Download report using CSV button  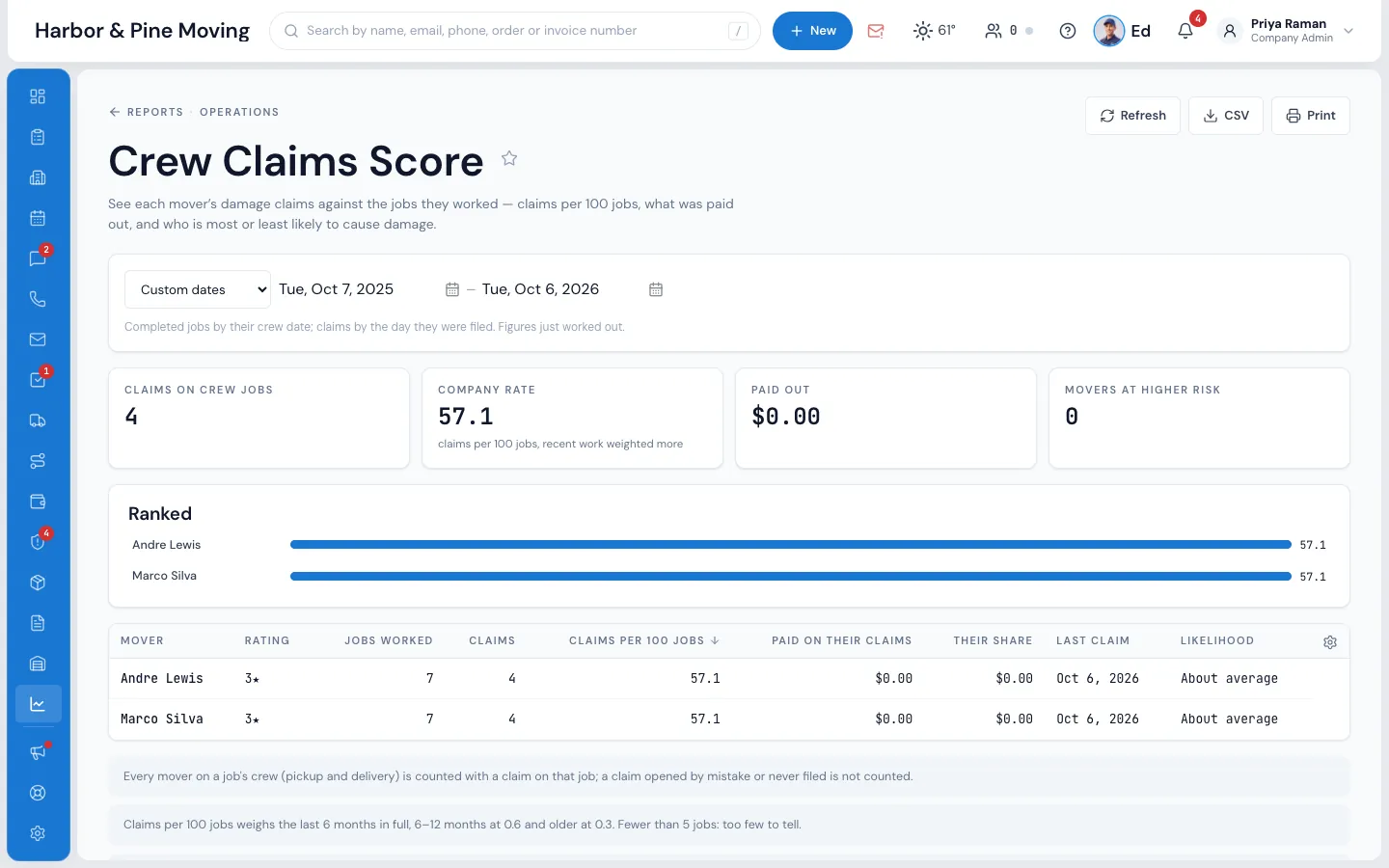click(1226, 116)
